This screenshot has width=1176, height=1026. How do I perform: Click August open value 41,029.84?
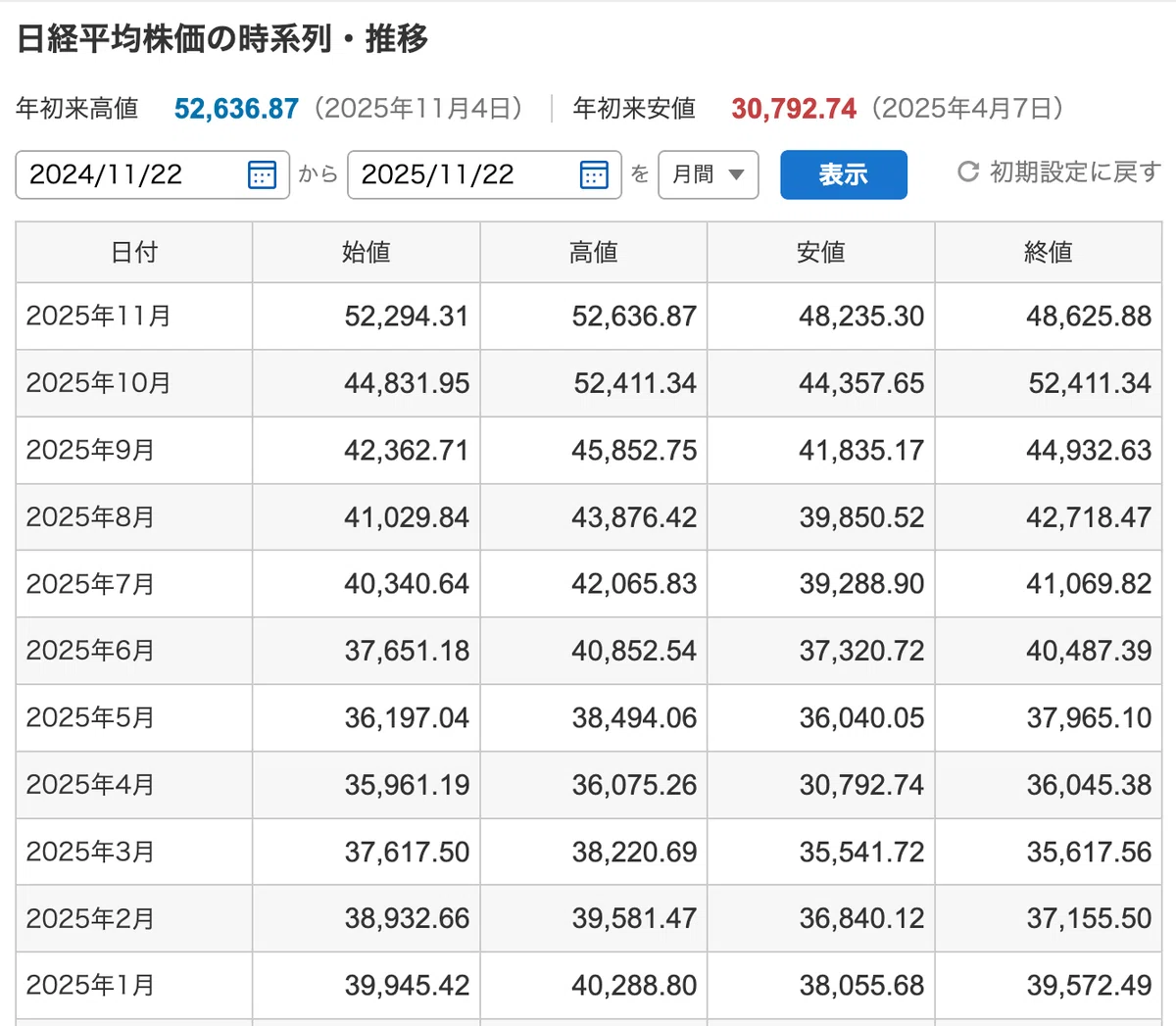407,517
